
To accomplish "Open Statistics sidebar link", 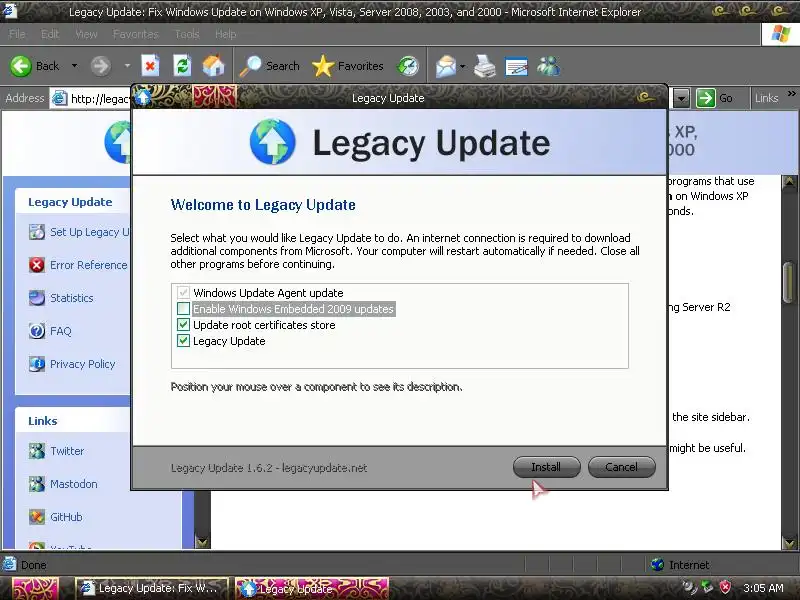I will 71,298.
